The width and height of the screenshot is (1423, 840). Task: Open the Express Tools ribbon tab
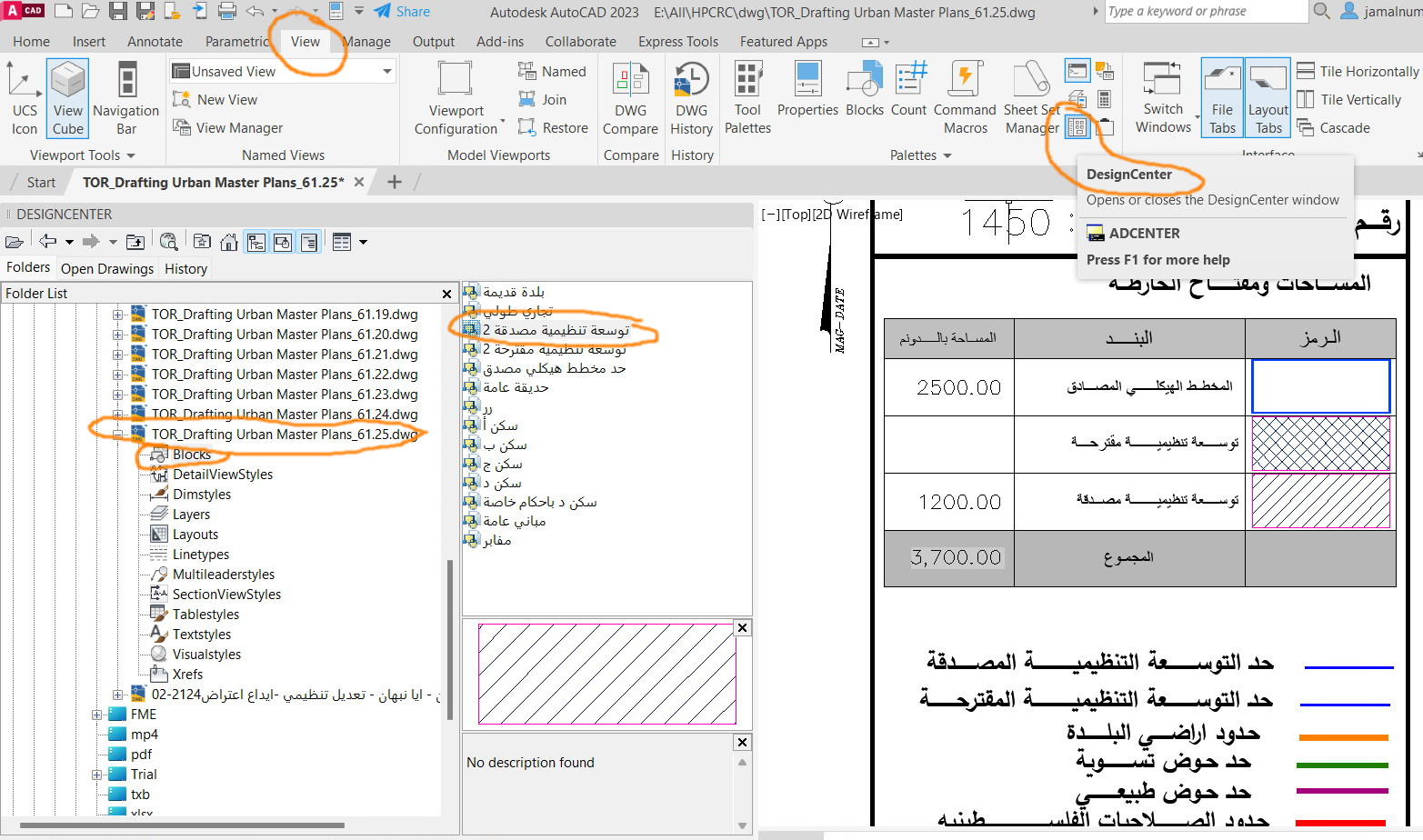coord(677,41)
